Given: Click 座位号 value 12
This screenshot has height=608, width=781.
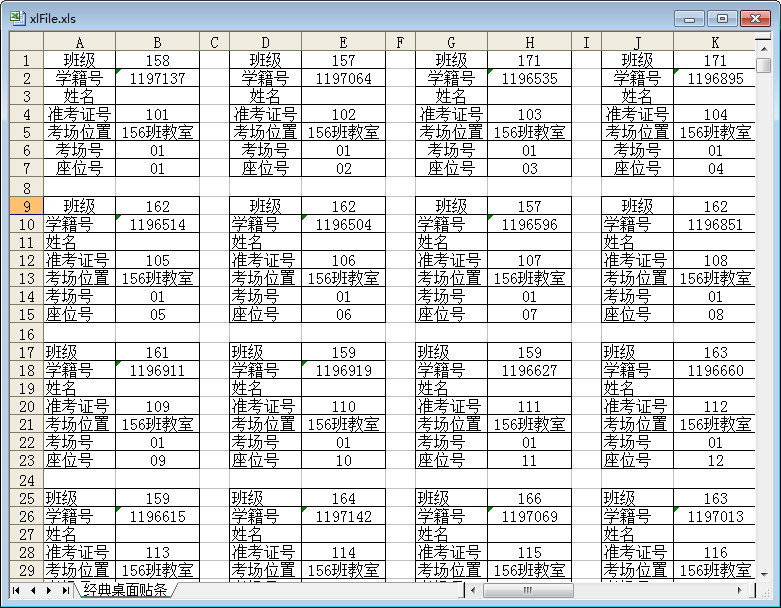Looking at the screenshot, I should pyautogui.click(x=715, y=461).
